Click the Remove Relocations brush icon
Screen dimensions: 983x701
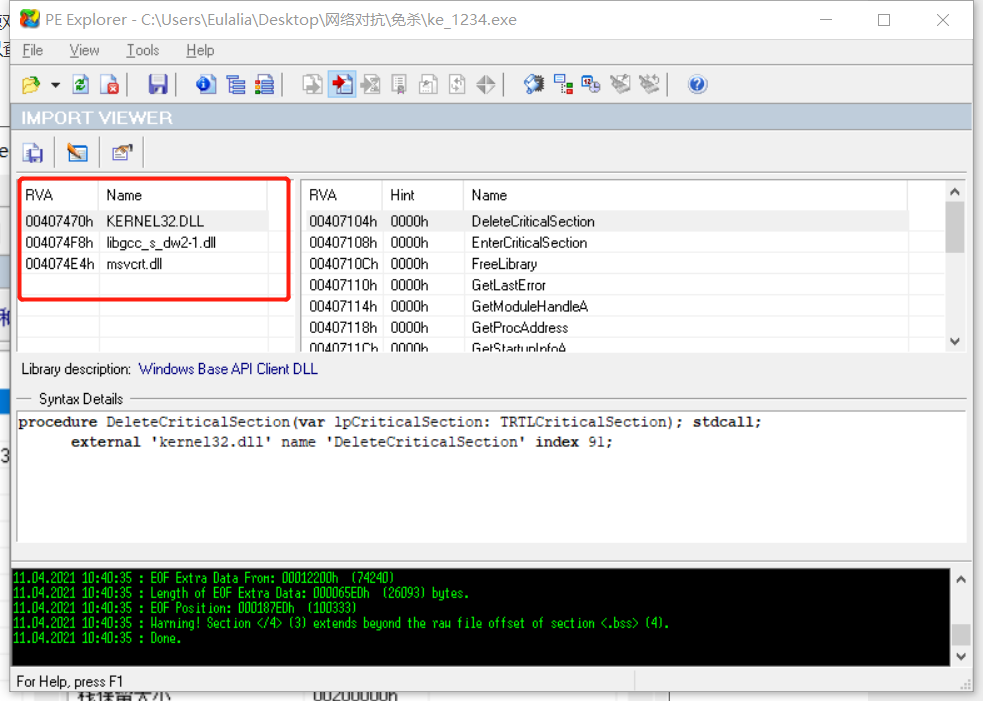621,85
